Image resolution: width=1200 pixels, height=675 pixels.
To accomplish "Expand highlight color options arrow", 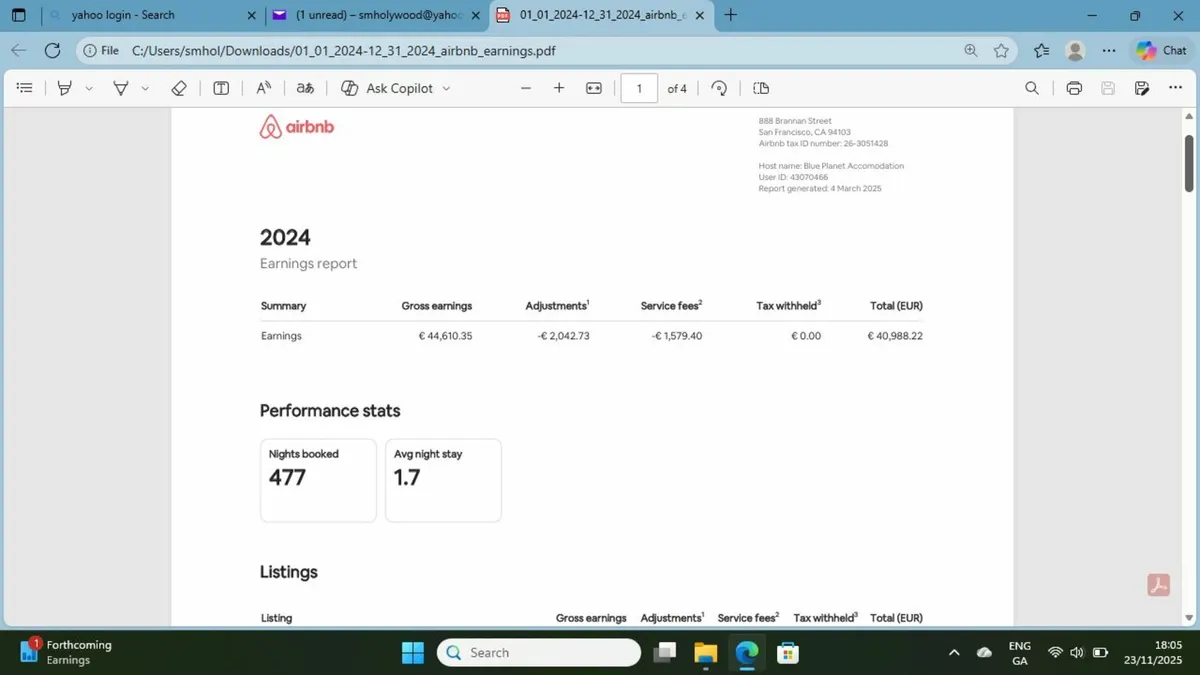I will point(89,88).
